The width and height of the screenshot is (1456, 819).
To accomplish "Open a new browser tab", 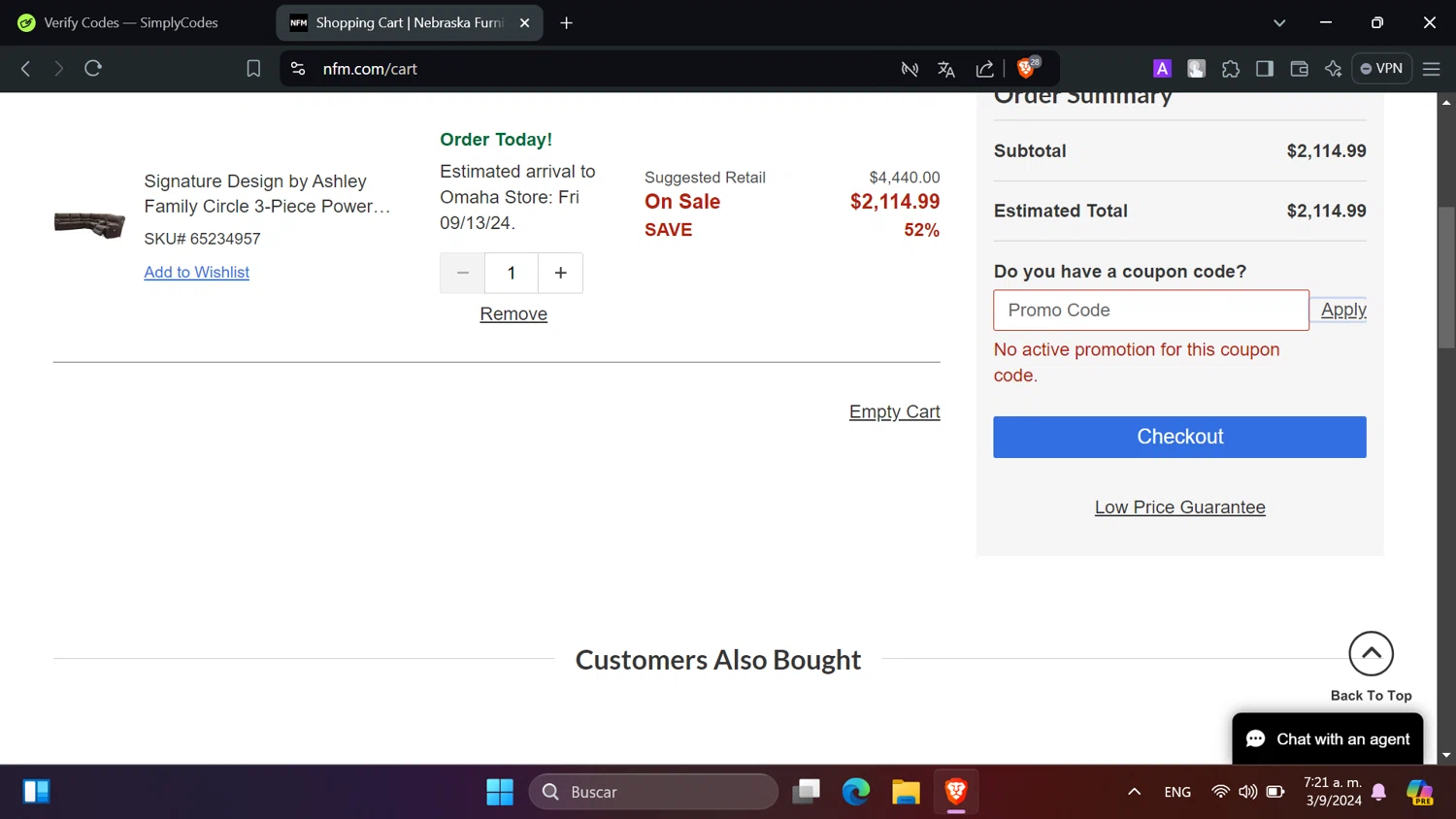I will [567, 22].
